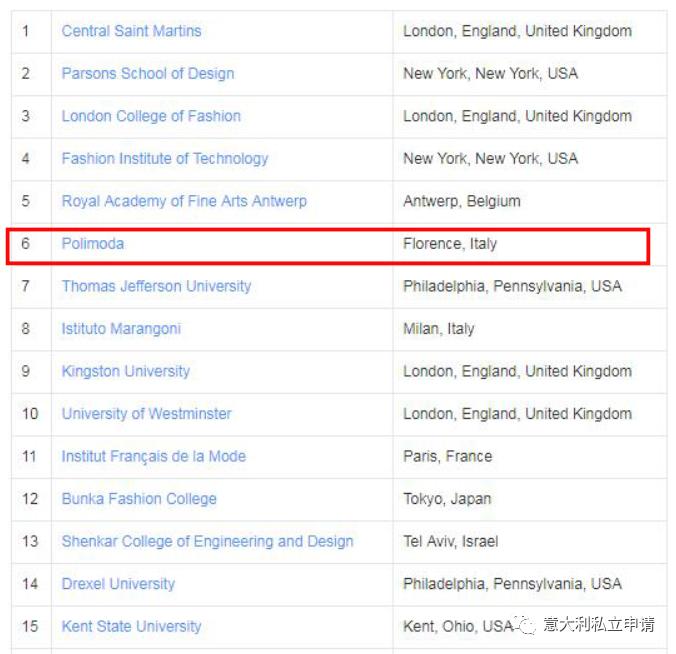This screenshot has width=676, height=654.
Task: Open the Kent State University link
Action: (131, 626)
